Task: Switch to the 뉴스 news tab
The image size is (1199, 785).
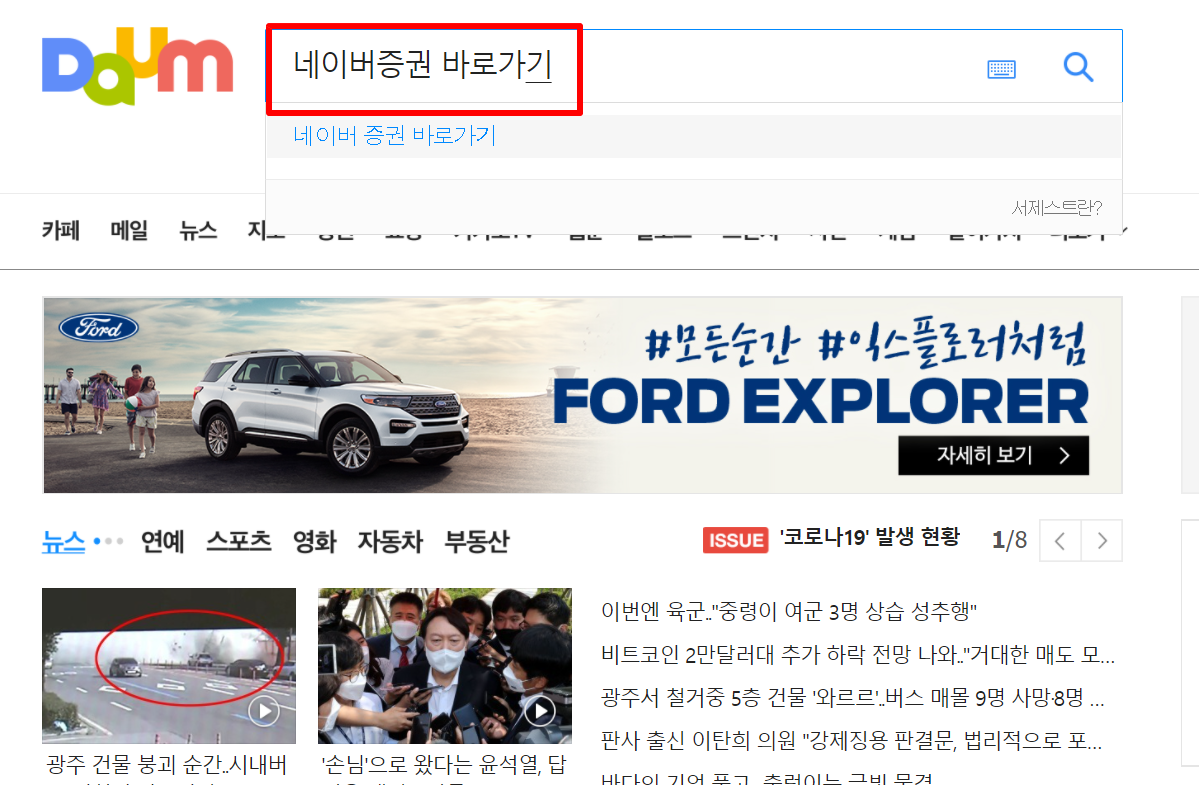Action: click(x=63, y=541)
